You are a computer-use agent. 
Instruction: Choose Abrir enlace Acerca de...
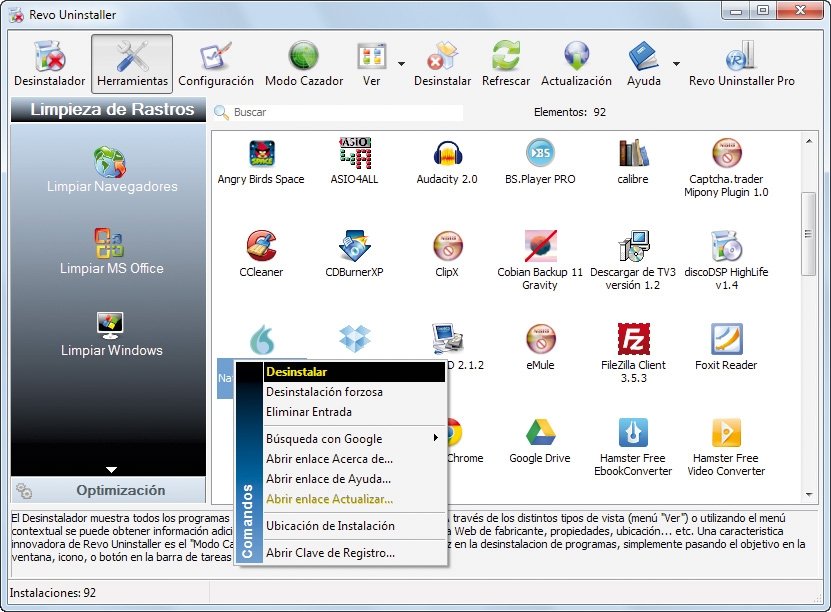click(354, 459)
